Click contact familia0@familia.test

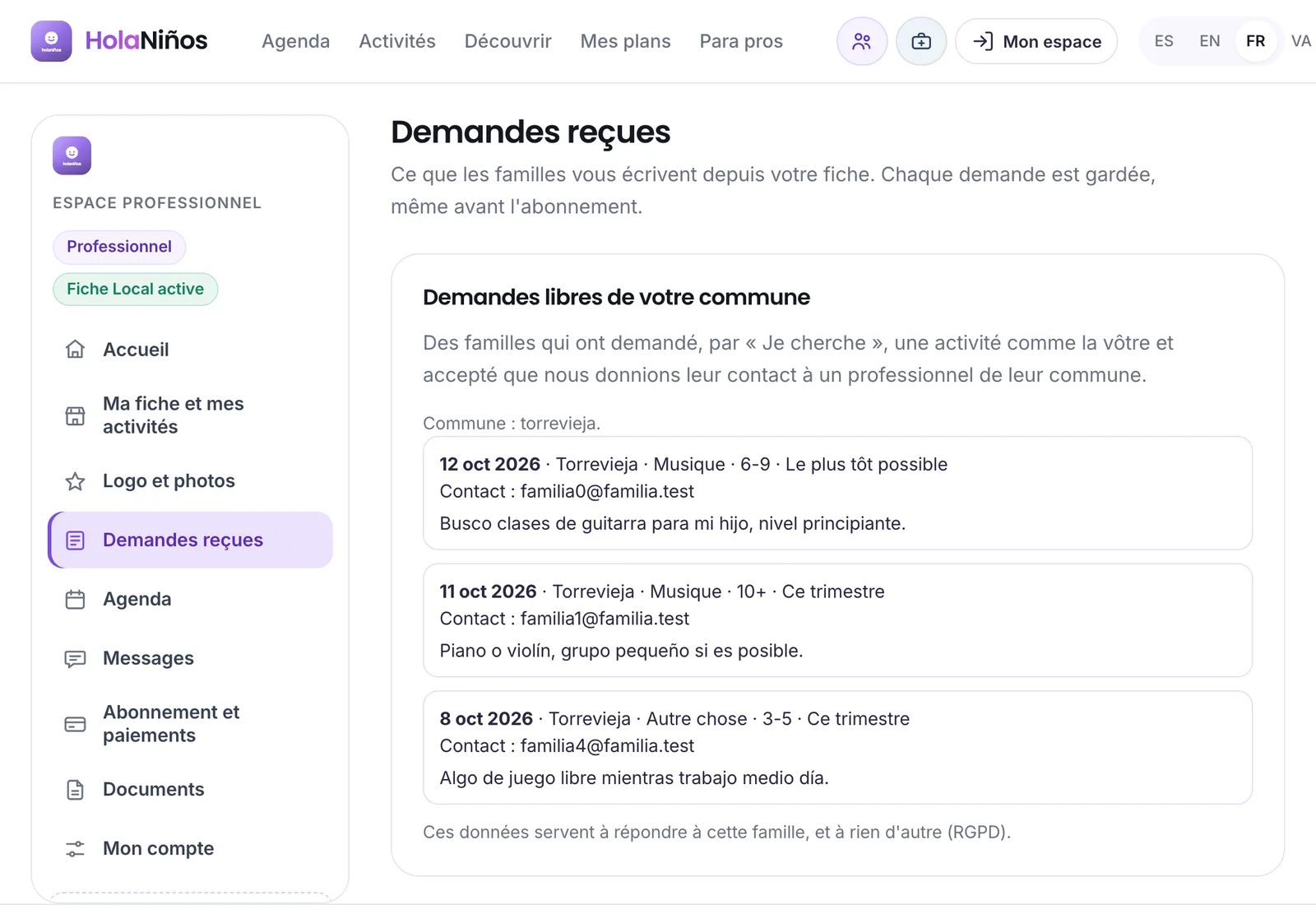click(x=607, y=492)
